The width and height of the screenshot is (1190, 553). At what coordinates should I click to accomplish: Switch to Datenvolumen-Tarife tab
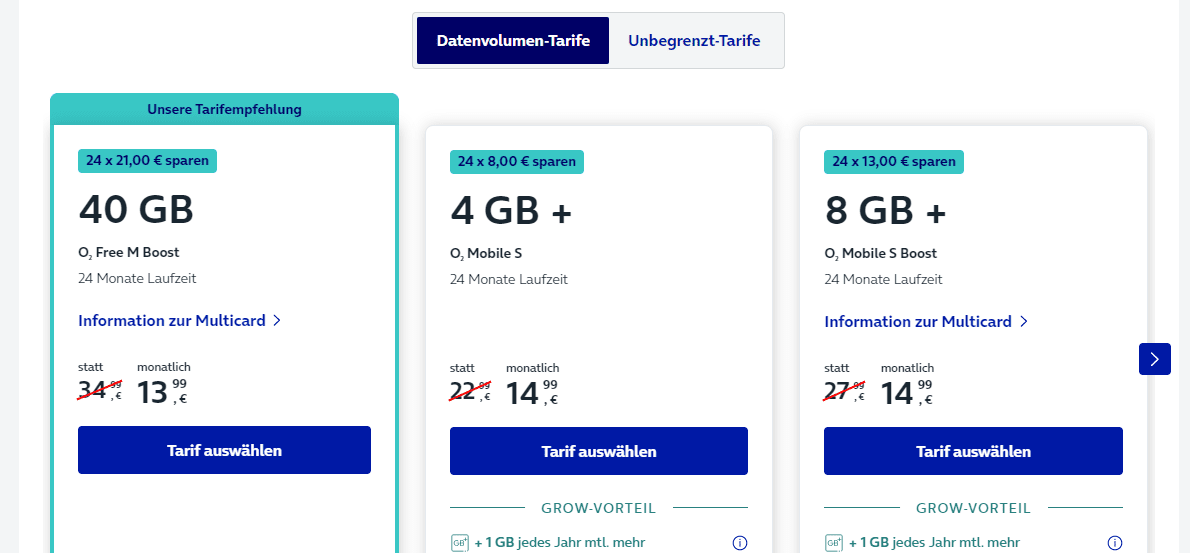[513, 40]
